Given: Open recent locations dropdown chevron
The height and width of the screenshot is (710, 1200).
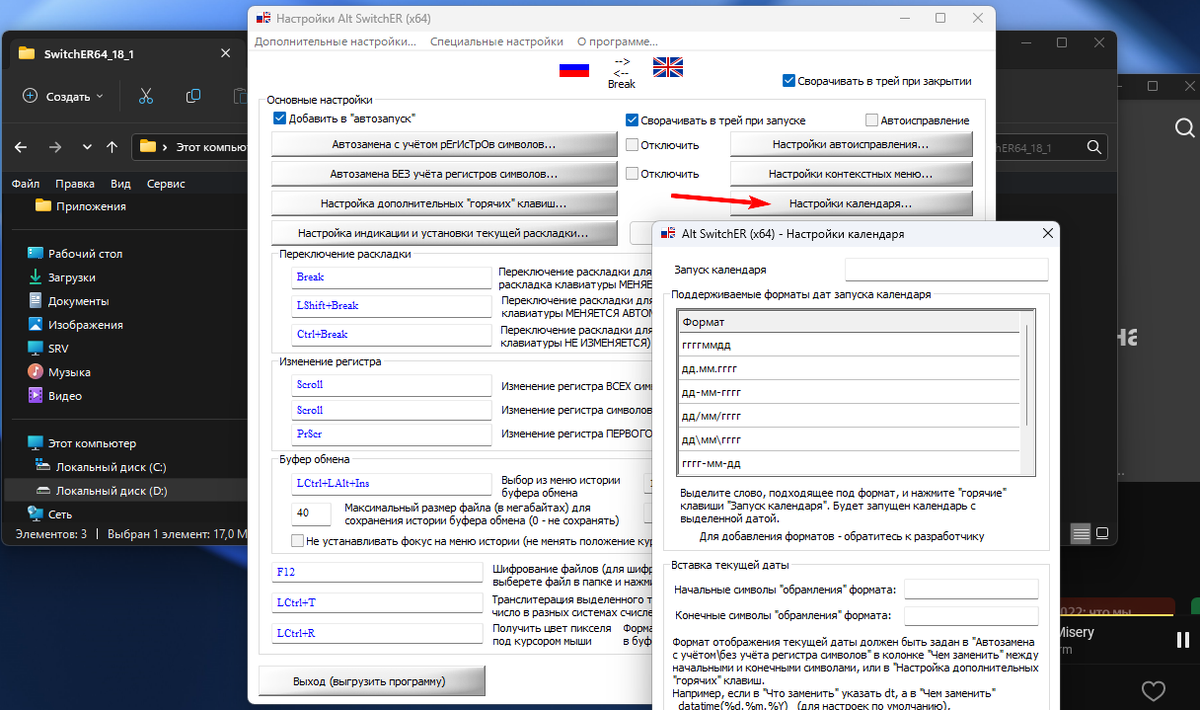Looking at the screenshot, I should 88,146.
